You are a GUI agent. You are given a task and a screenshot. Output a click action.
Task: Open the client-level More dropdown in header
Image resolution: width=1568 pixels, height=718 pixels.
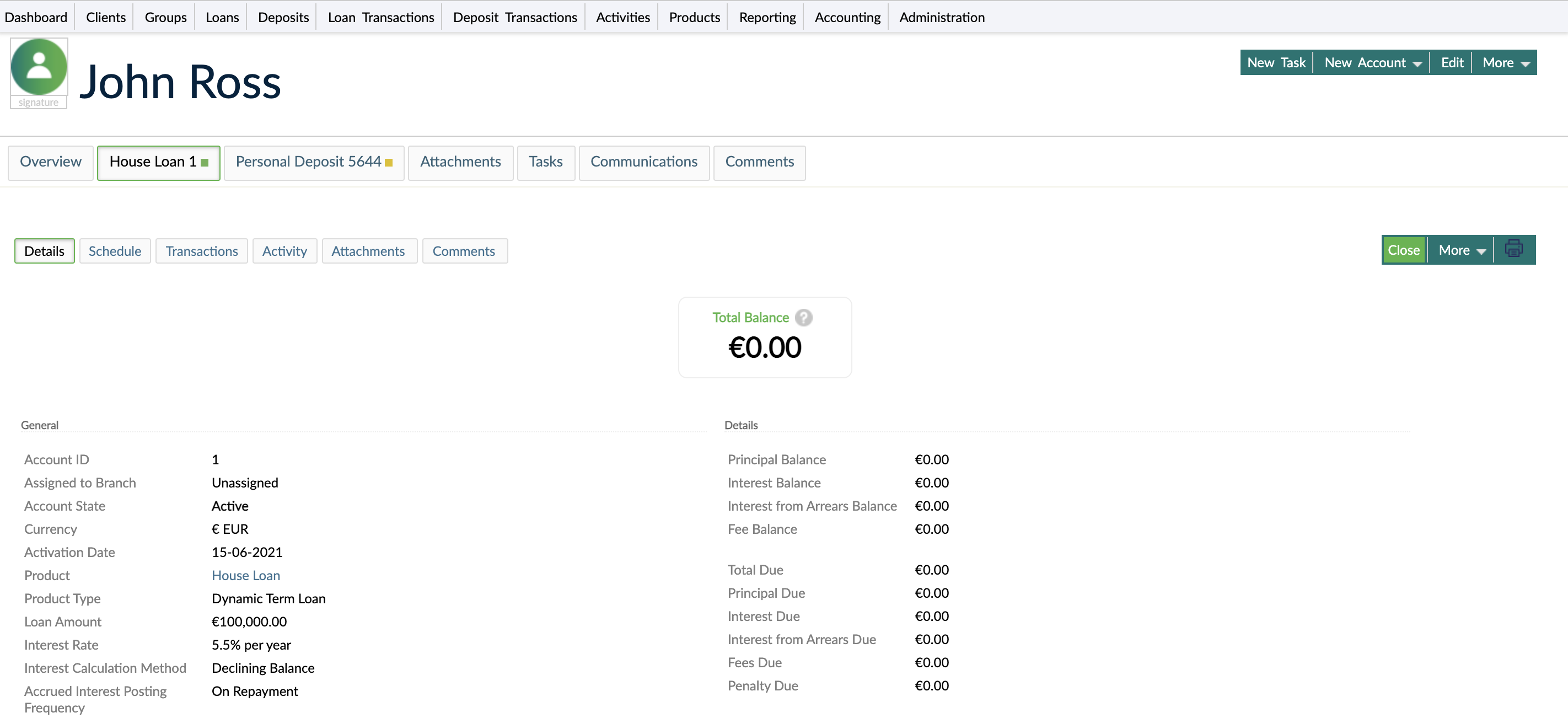1505,63
